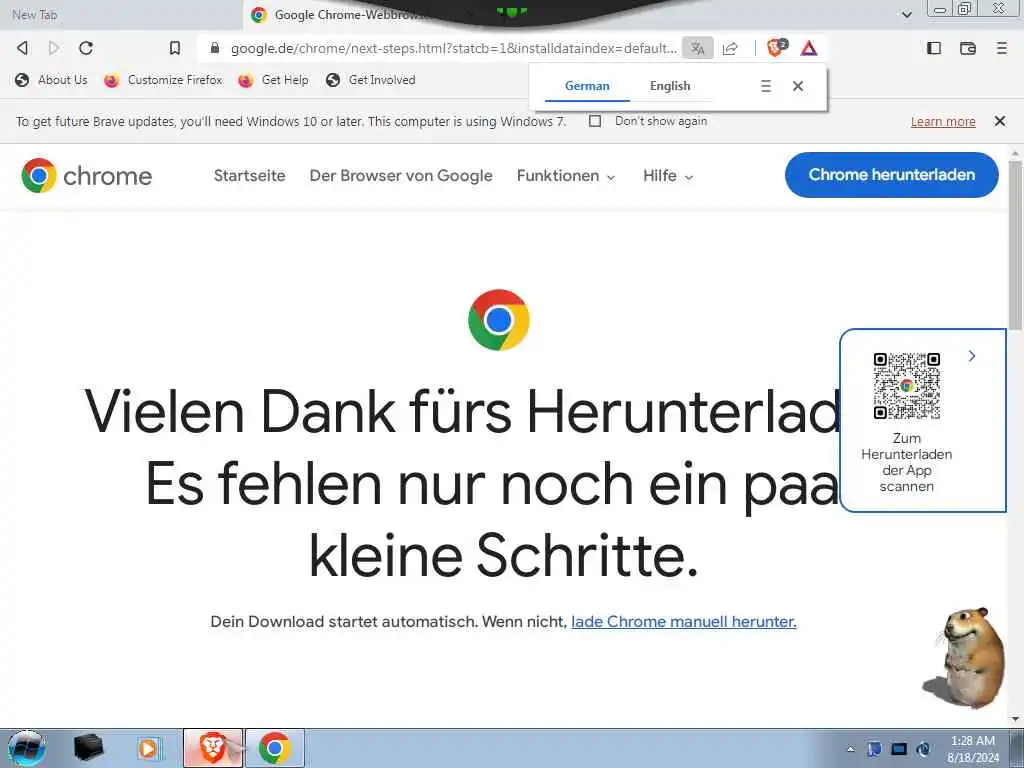Screen dimensions: 1024x768
Task: Open translate popup options menu
Action: 766,86
